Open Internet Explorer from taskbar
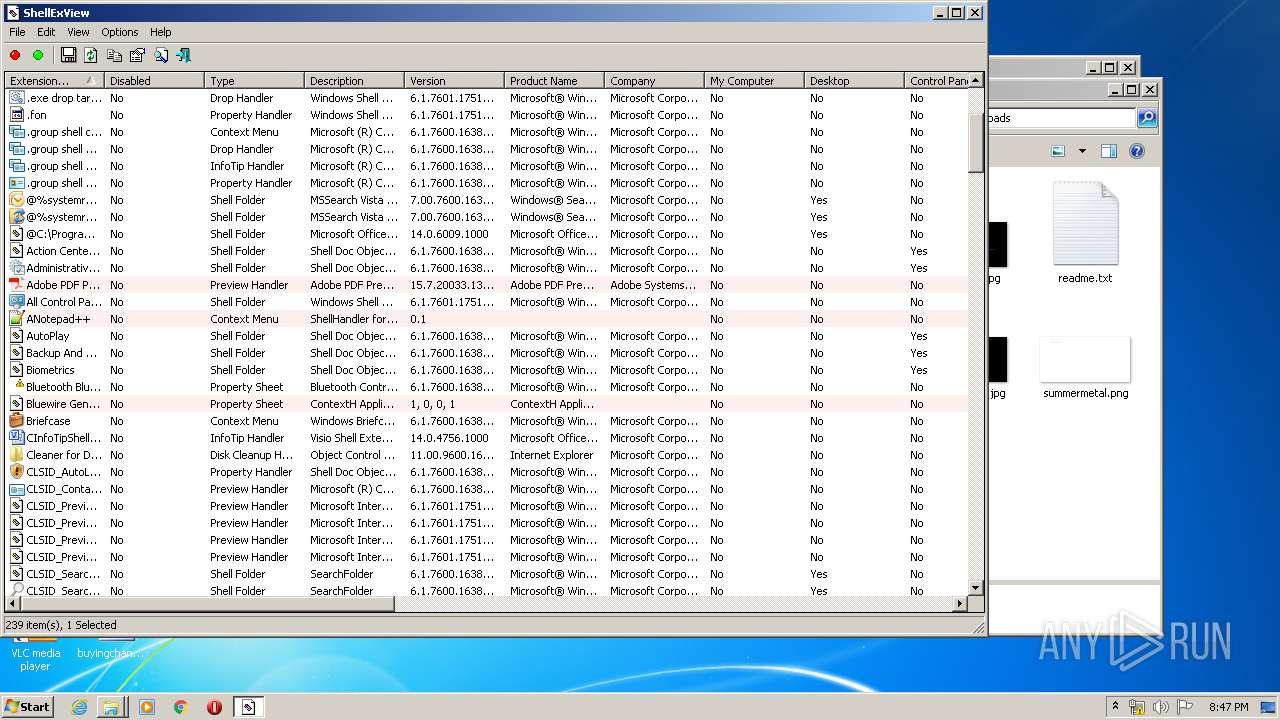This screenshot has height=720, width=1280. [x=79, y=707]
